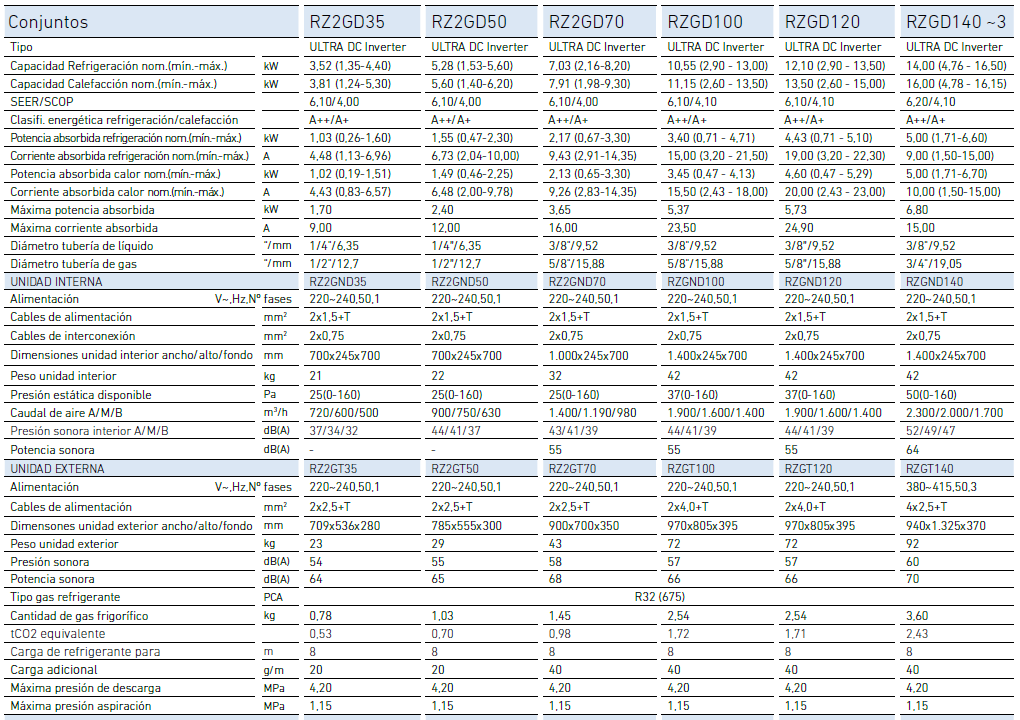The width and height of the screenshot is (1020, 720).
Task: Click the RZGT120 external unit cell
Action: [813, 468]
